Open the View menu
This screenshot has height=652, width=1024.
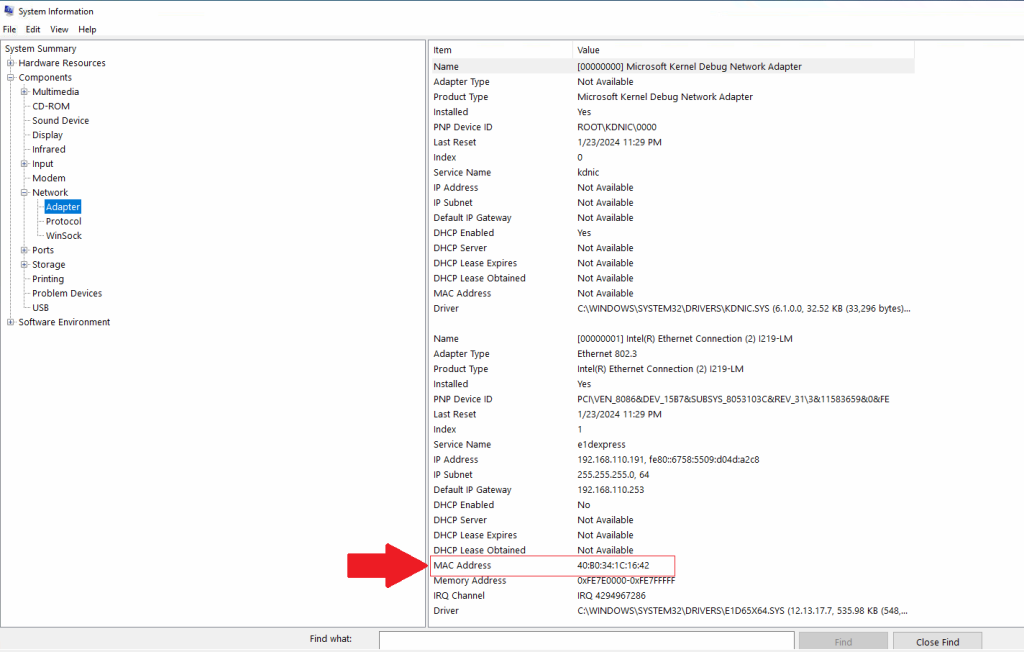tap(59, 29)
